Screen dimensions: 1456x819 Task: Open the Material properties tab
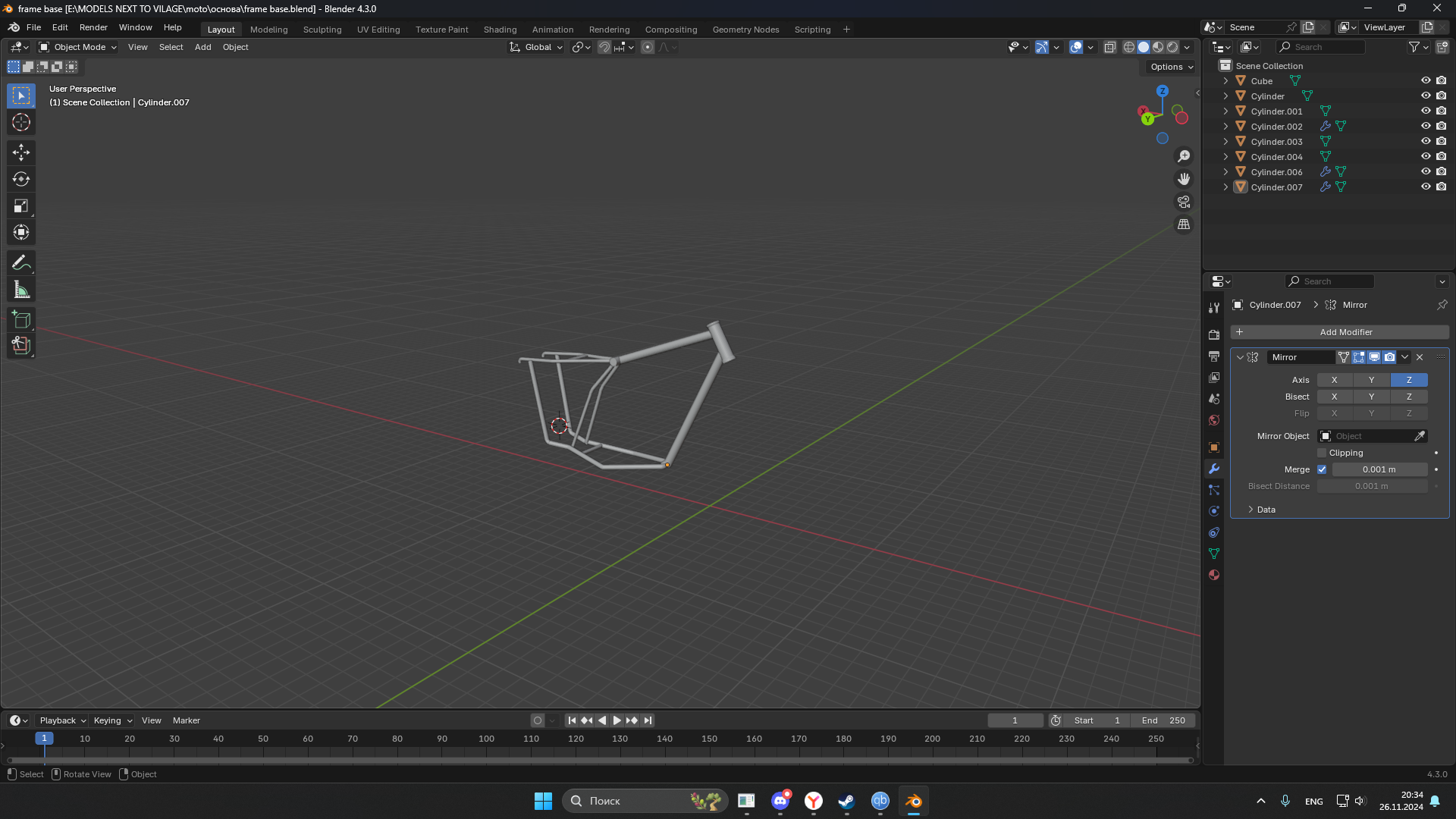point(1214,575)
